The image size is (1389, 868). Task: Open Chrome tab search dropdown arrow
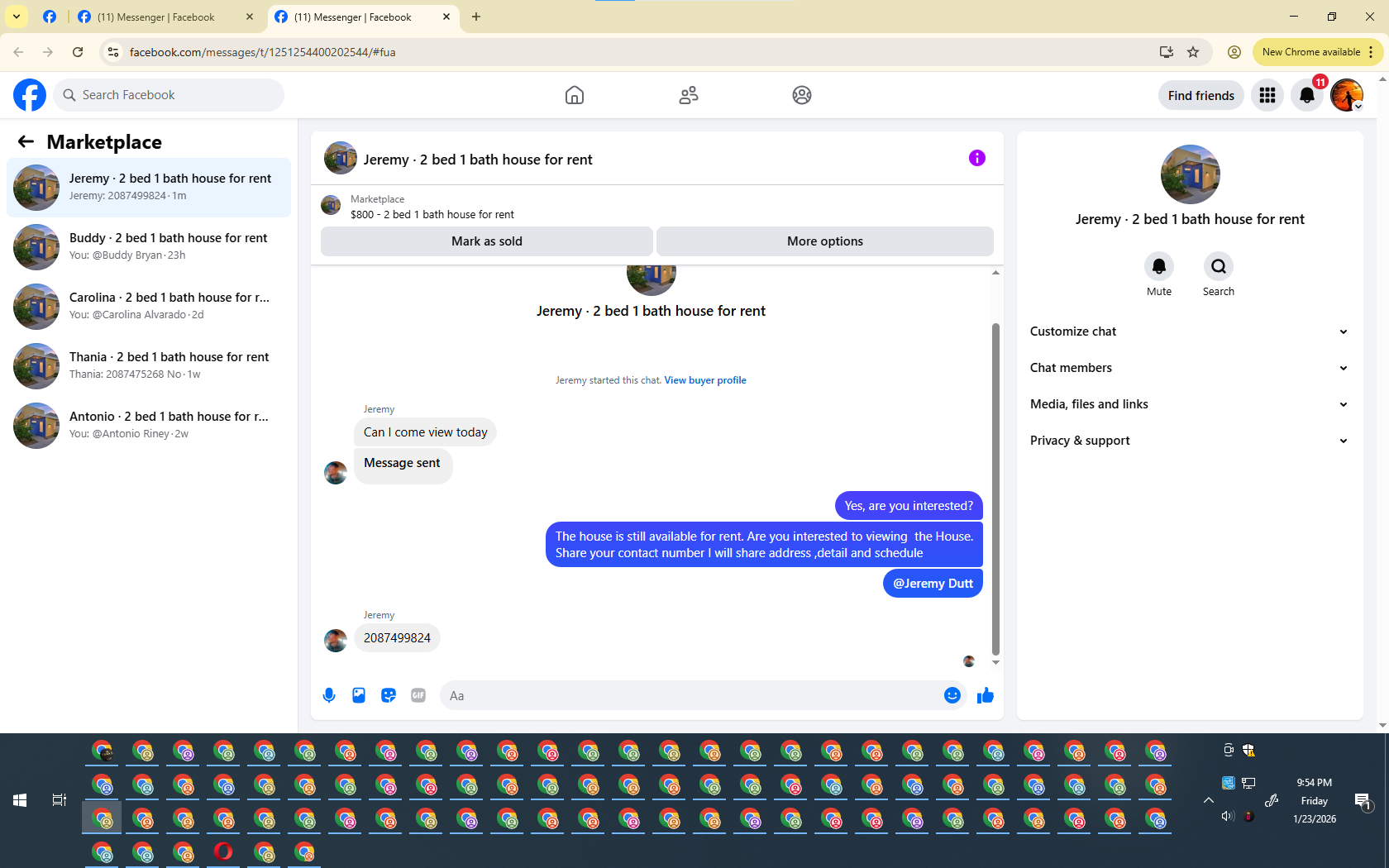[x=17, y=17]
